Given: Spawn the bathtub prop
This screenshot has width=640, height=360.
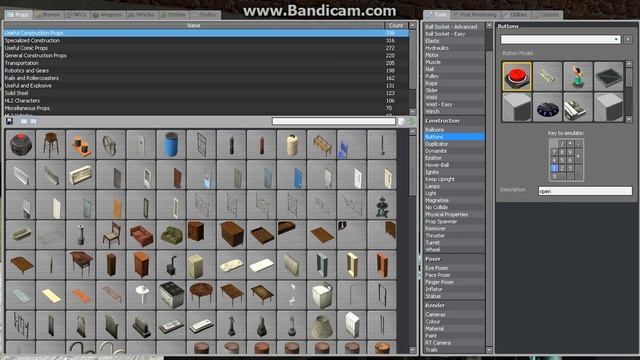Looking at the screenshot, I should coord(20,235).
